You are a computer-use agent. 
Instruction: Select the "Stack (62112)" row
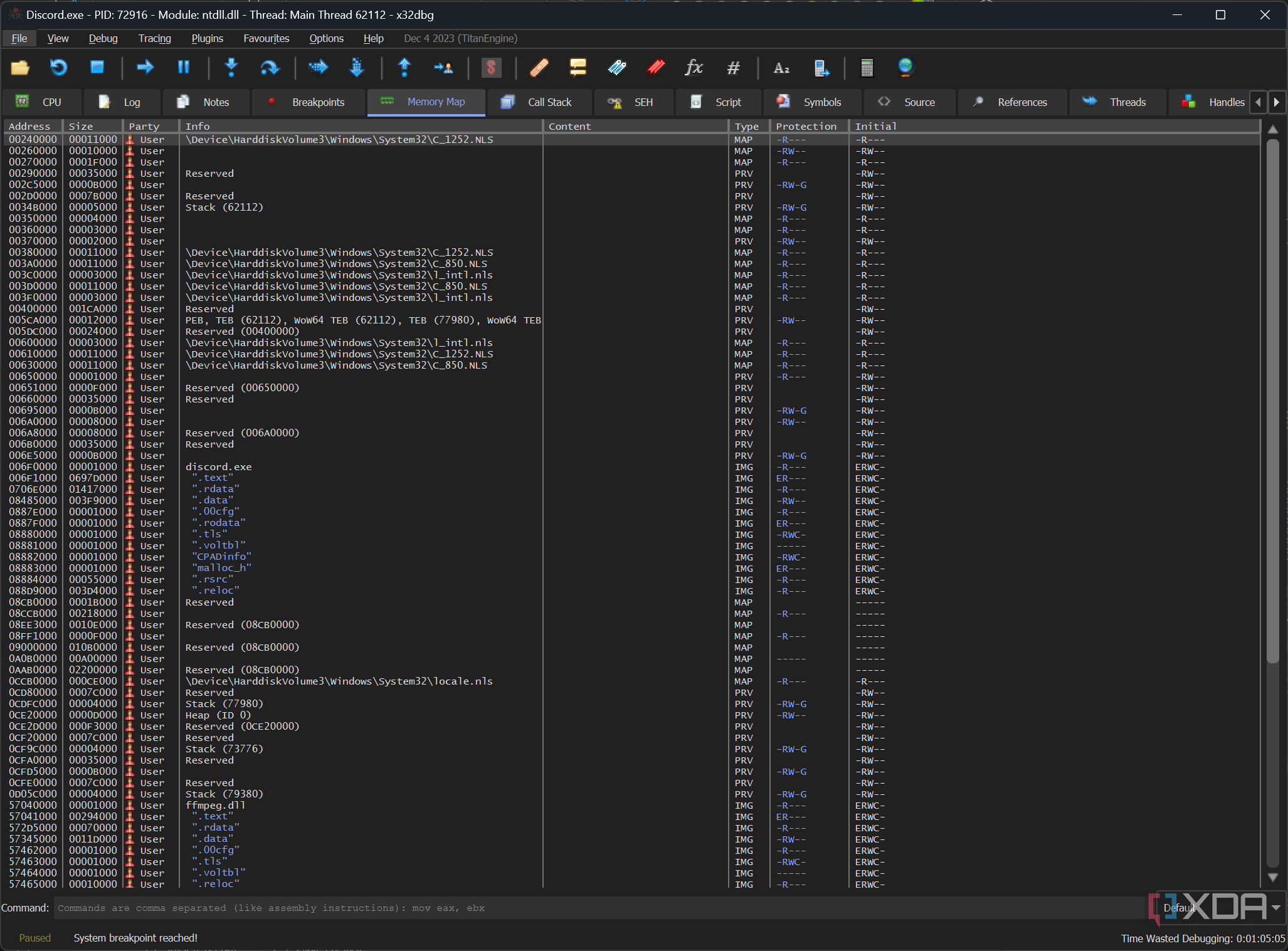pos(632,208)
